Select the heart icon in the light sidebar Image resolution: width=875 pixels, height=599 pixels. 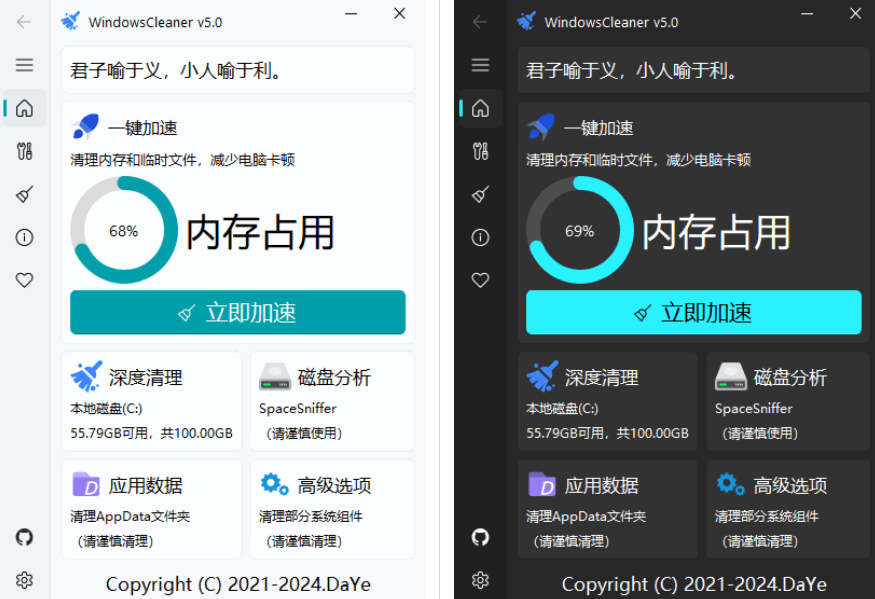24,280
